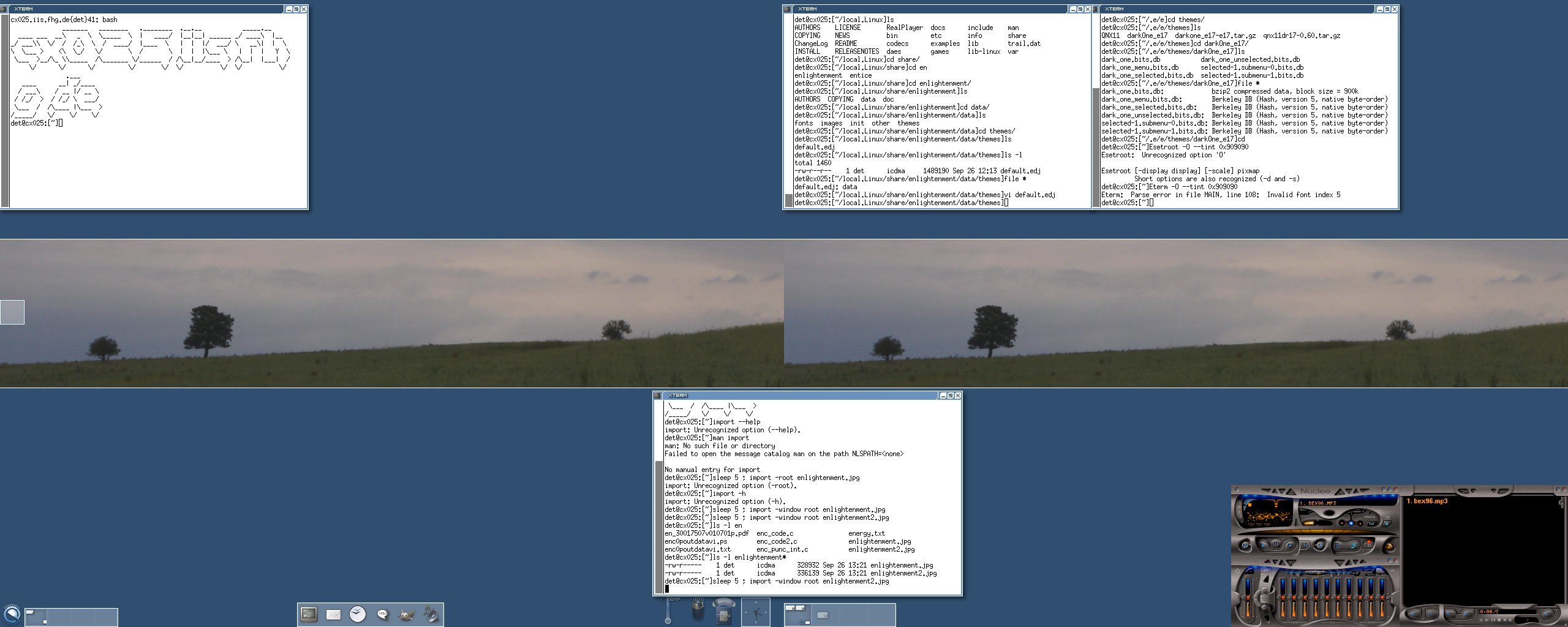Launch GIMP from the icon bar
Image resolution: width=1568 pixels, height=627 pixels.
406,614
